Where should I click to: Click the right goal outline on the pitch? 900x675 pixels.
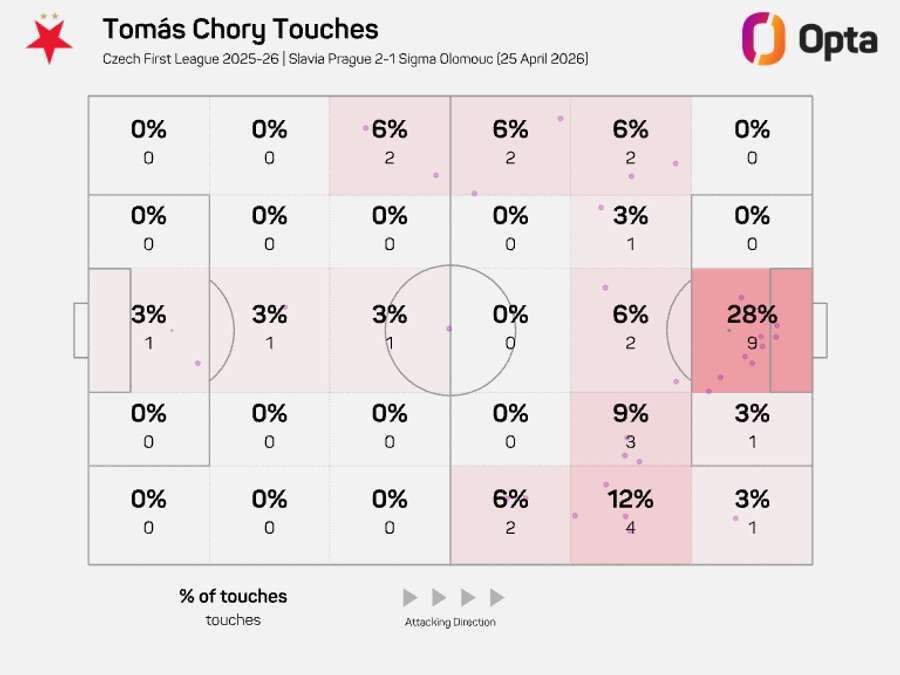tap(819, 330)
